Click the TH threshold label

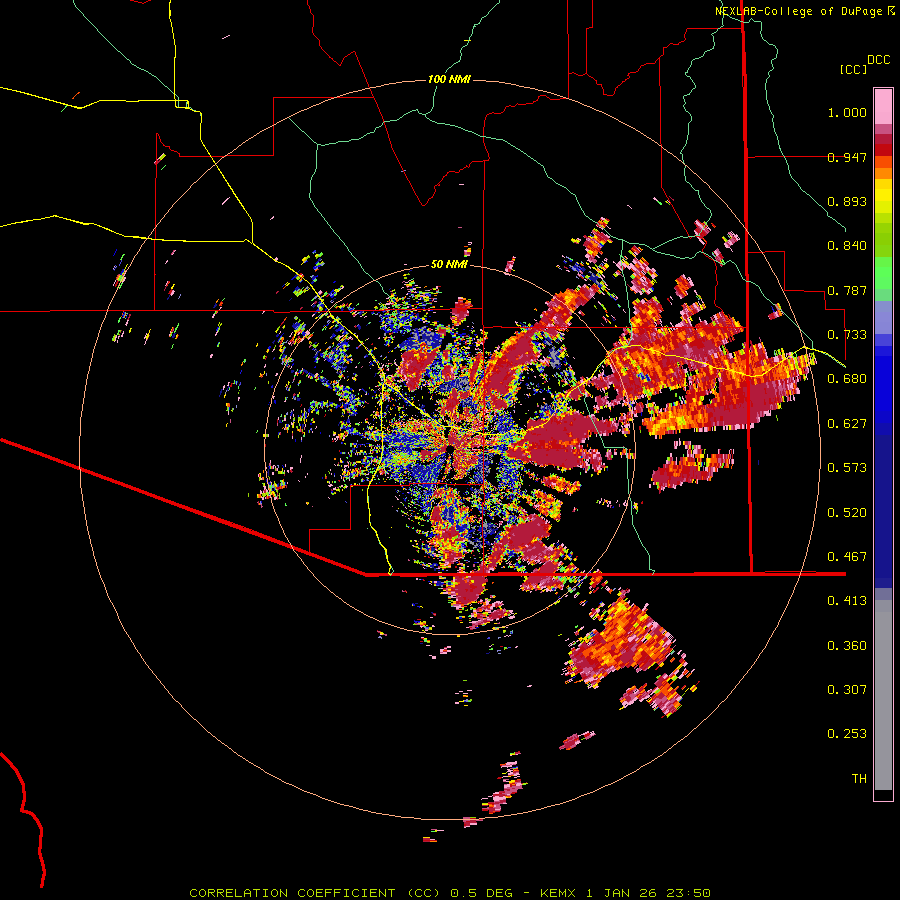point(859,779)
